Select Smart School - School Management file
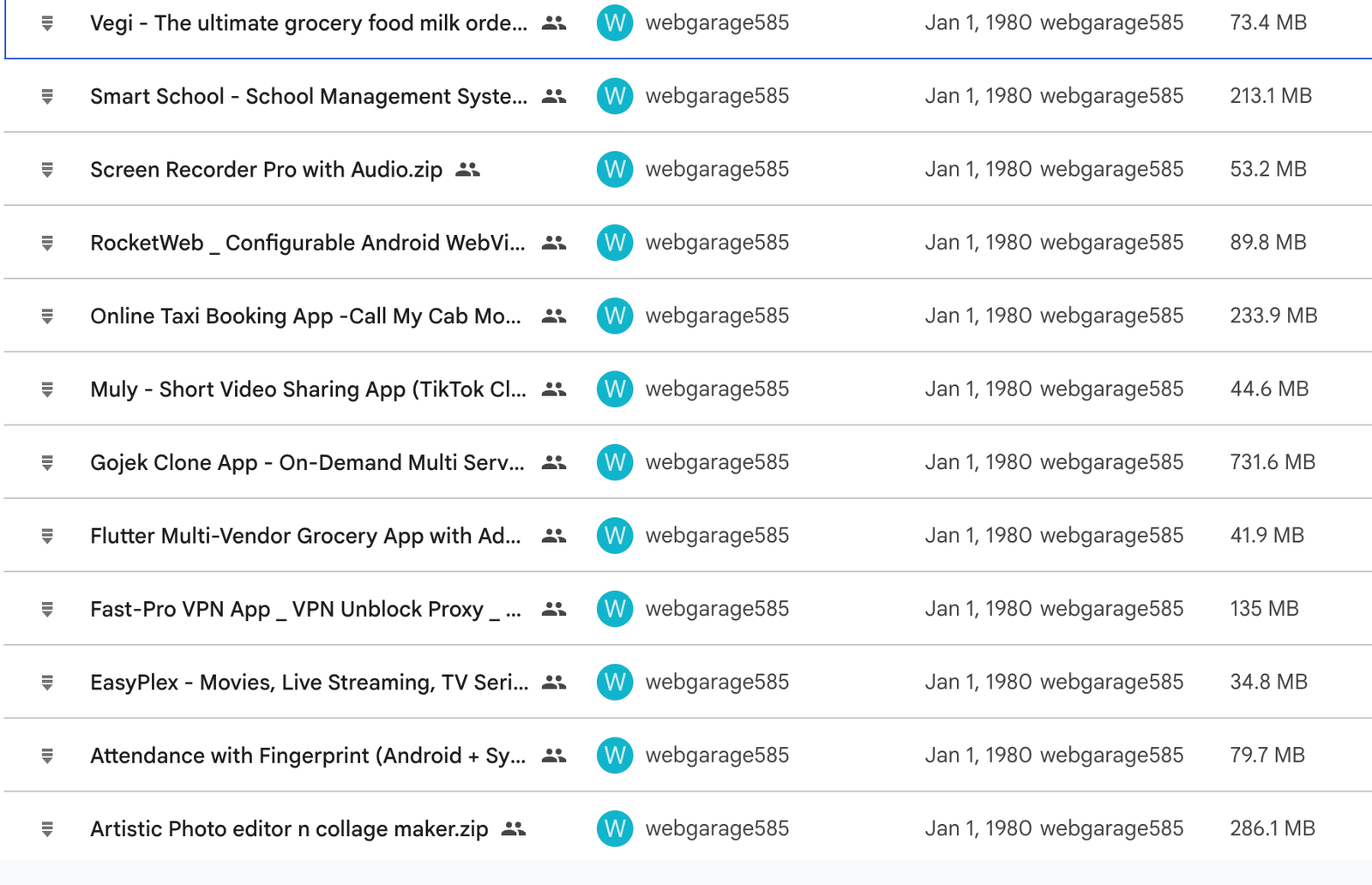Image resolution: width=1372 pixels, height=885 pixels. (309, 96)
